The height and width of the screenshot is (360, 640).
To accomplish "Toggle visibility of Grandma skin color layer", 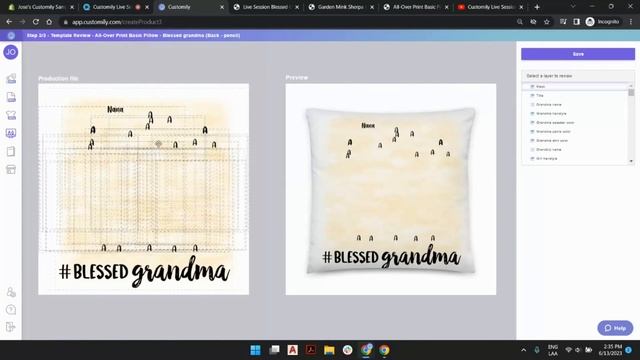I will click(x=532, y=140).
